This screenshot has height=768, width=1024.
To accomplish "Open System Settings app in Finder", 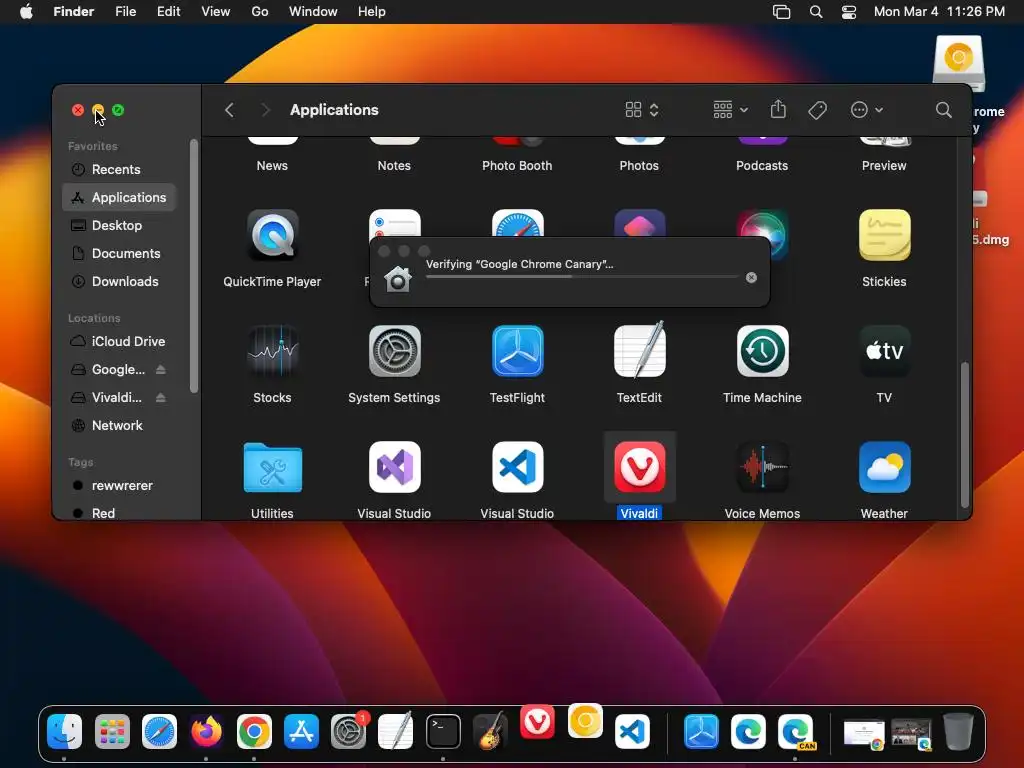I will pyautogui.click(x=394, y=351).
